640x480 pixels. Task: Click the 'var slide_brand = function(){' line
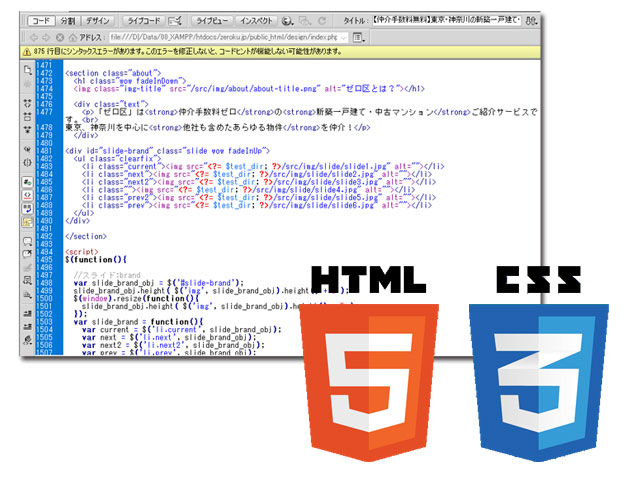coord(138,322)
